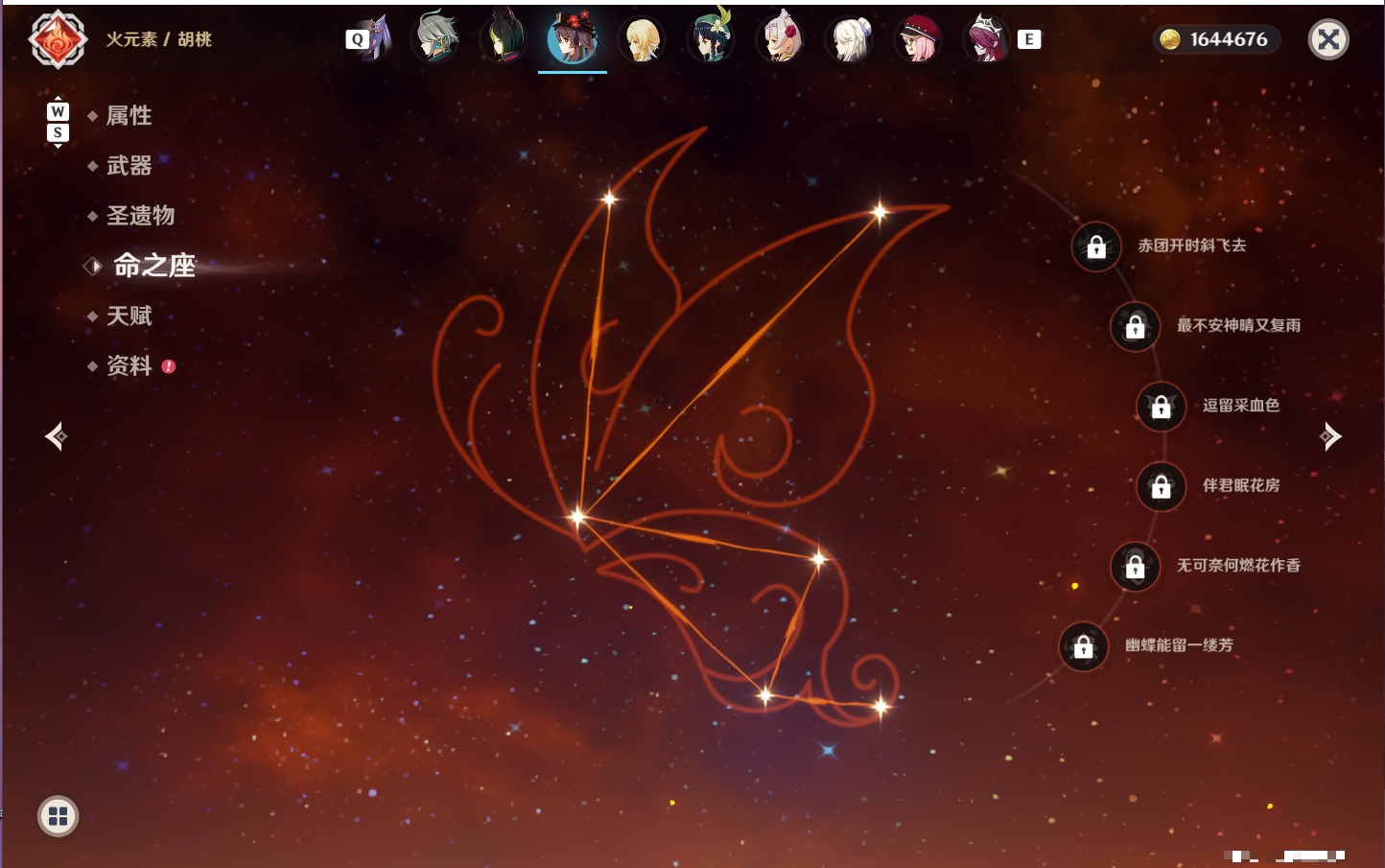Image resolution: width=1385 pixels, height=868 pixels.
Task: Click the Q previous-character key icon
Action: (x=357, y=39)
